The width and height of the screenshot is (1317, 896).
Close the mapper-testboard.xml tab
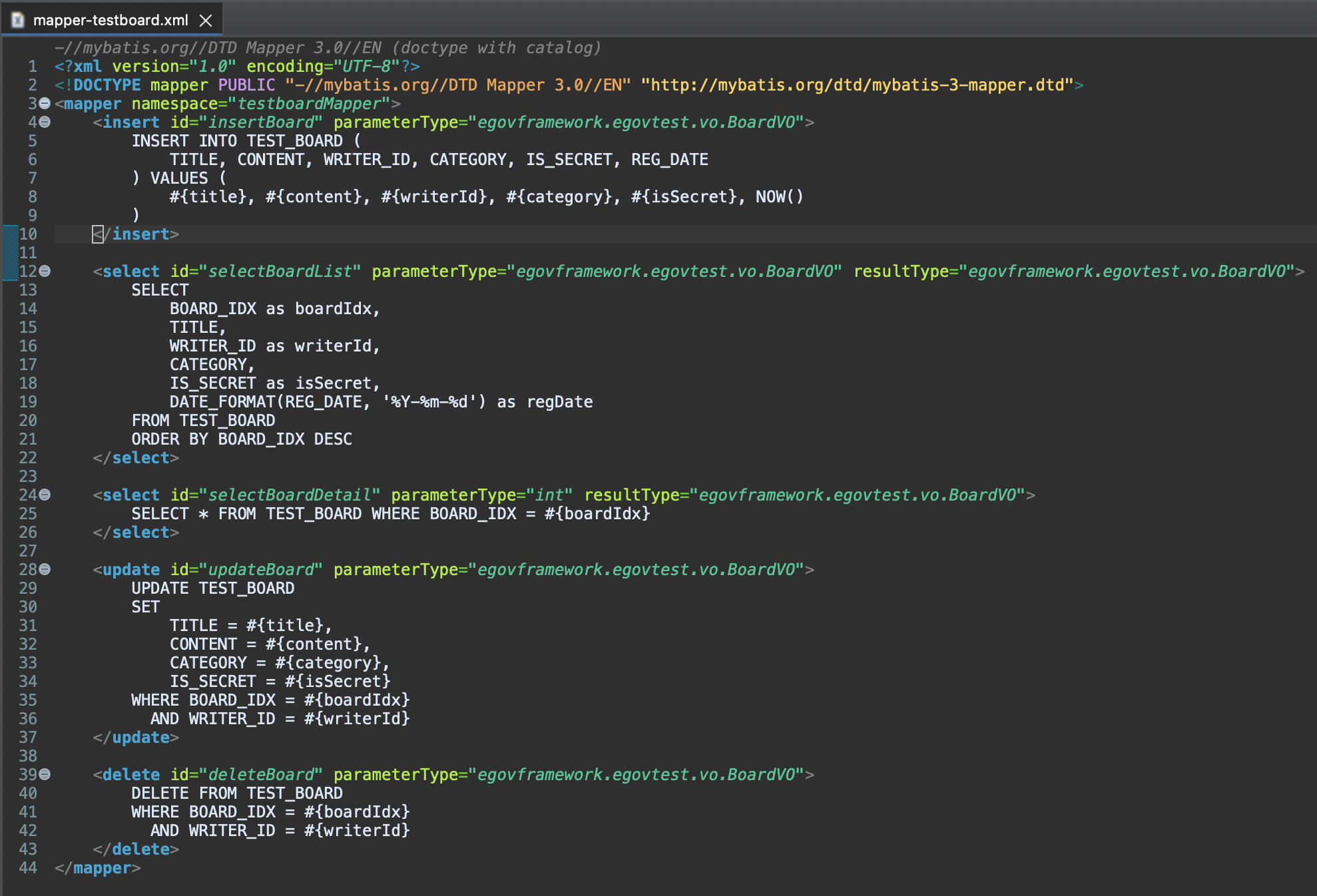tap(206, 21)
